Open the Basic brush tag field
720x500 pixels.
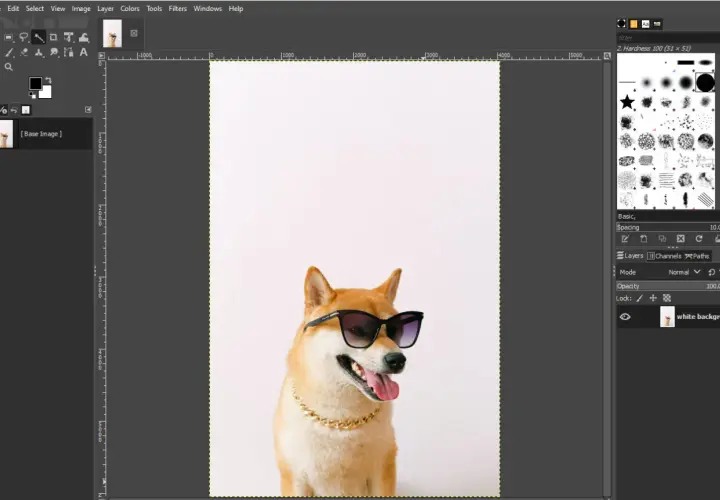click(668, 216)
